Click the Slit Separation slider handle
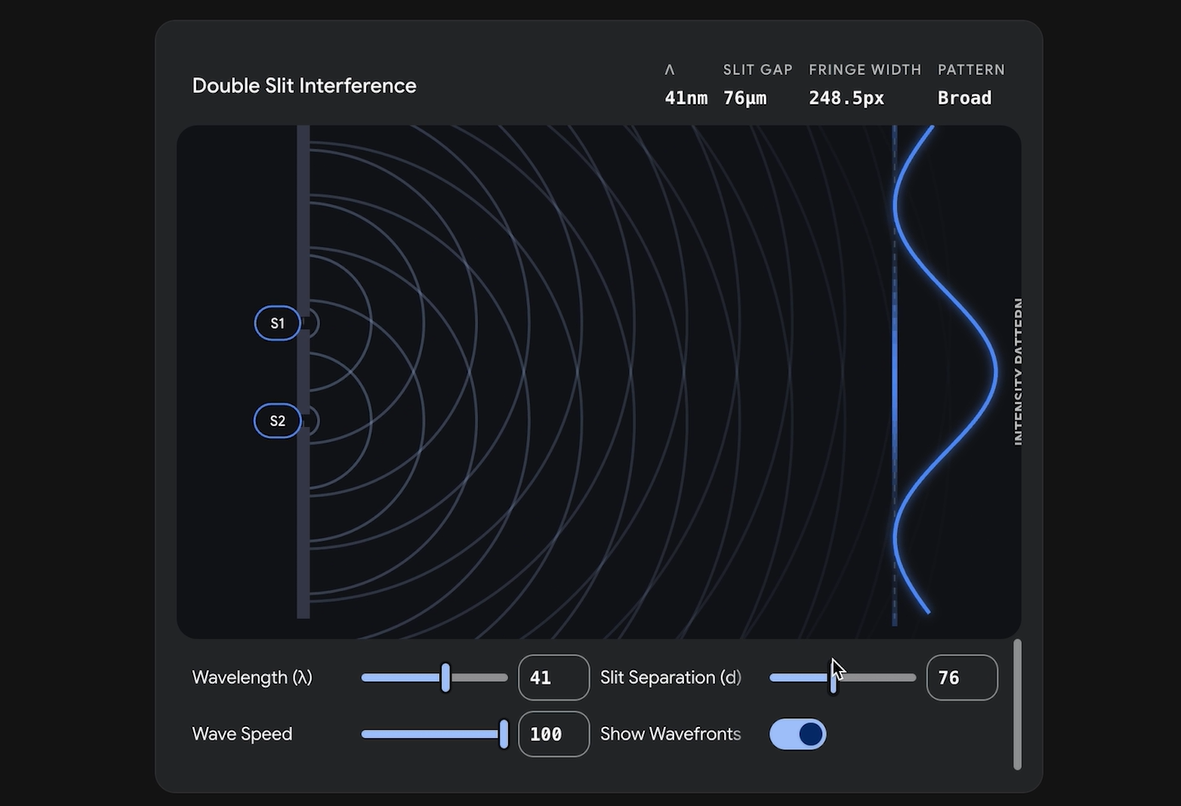1181x806 pixels. [x=833, y=677]
